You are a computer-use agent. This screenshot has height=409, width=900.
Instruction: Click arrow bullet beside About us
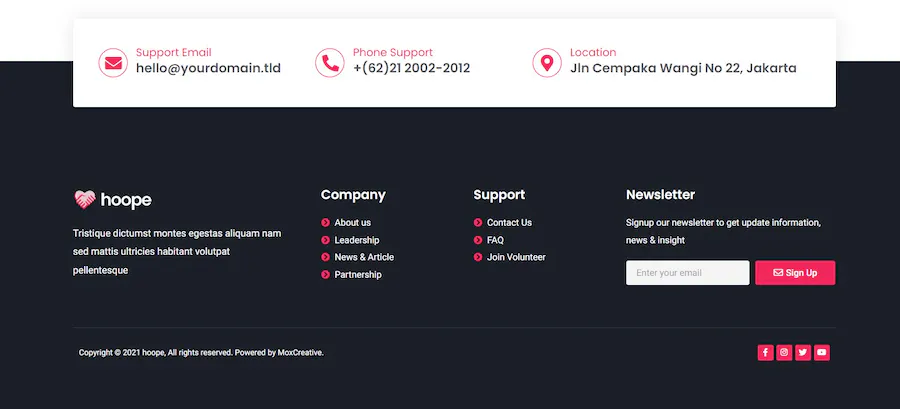325,223
